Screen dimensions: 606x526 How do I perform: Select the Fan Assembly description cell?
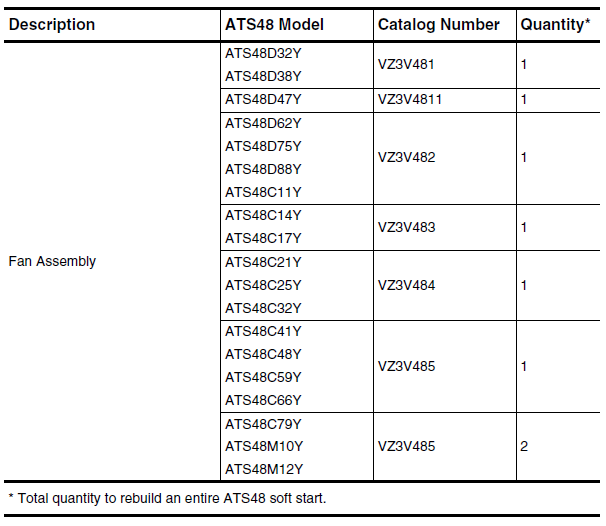tap(52, 262)
